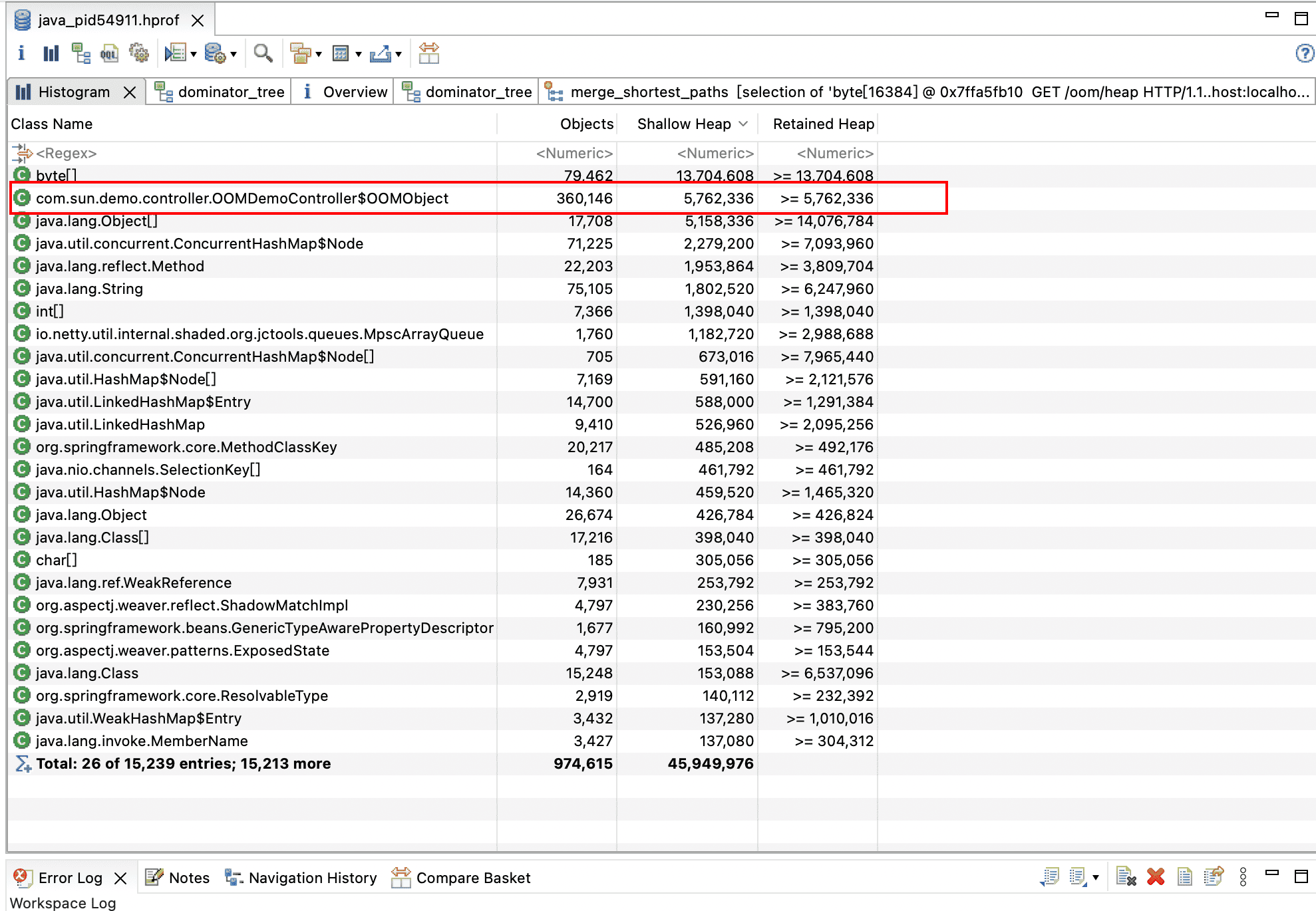Viewport: 1316px width, 911px height.
Task: Sort by the Retained Heap column header
Action: tap(823, 124)
